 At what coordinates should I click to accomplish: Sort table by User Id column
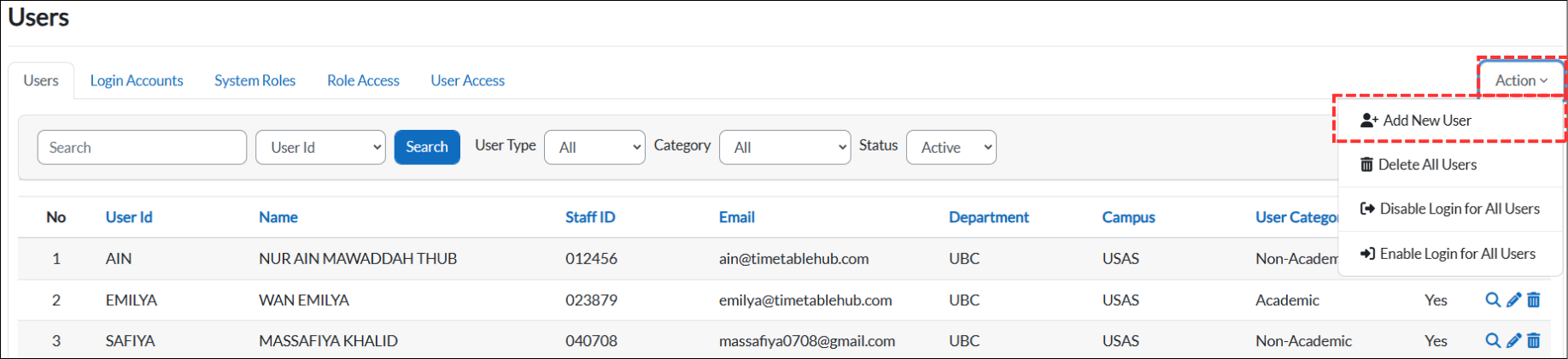[x=129, y=217]
